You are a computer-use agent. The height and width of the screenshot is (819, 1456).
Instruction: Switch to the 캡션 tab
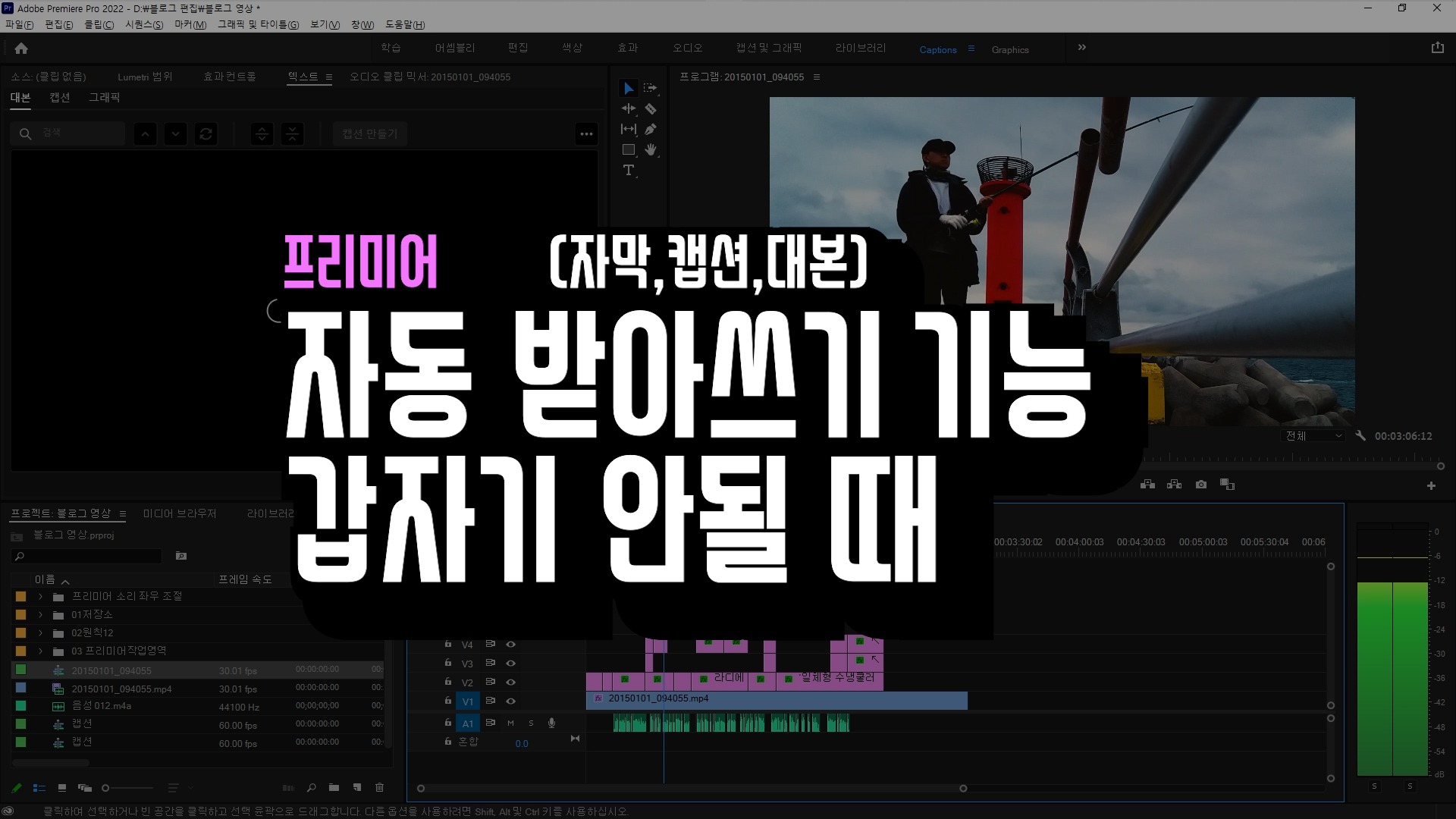60,97
